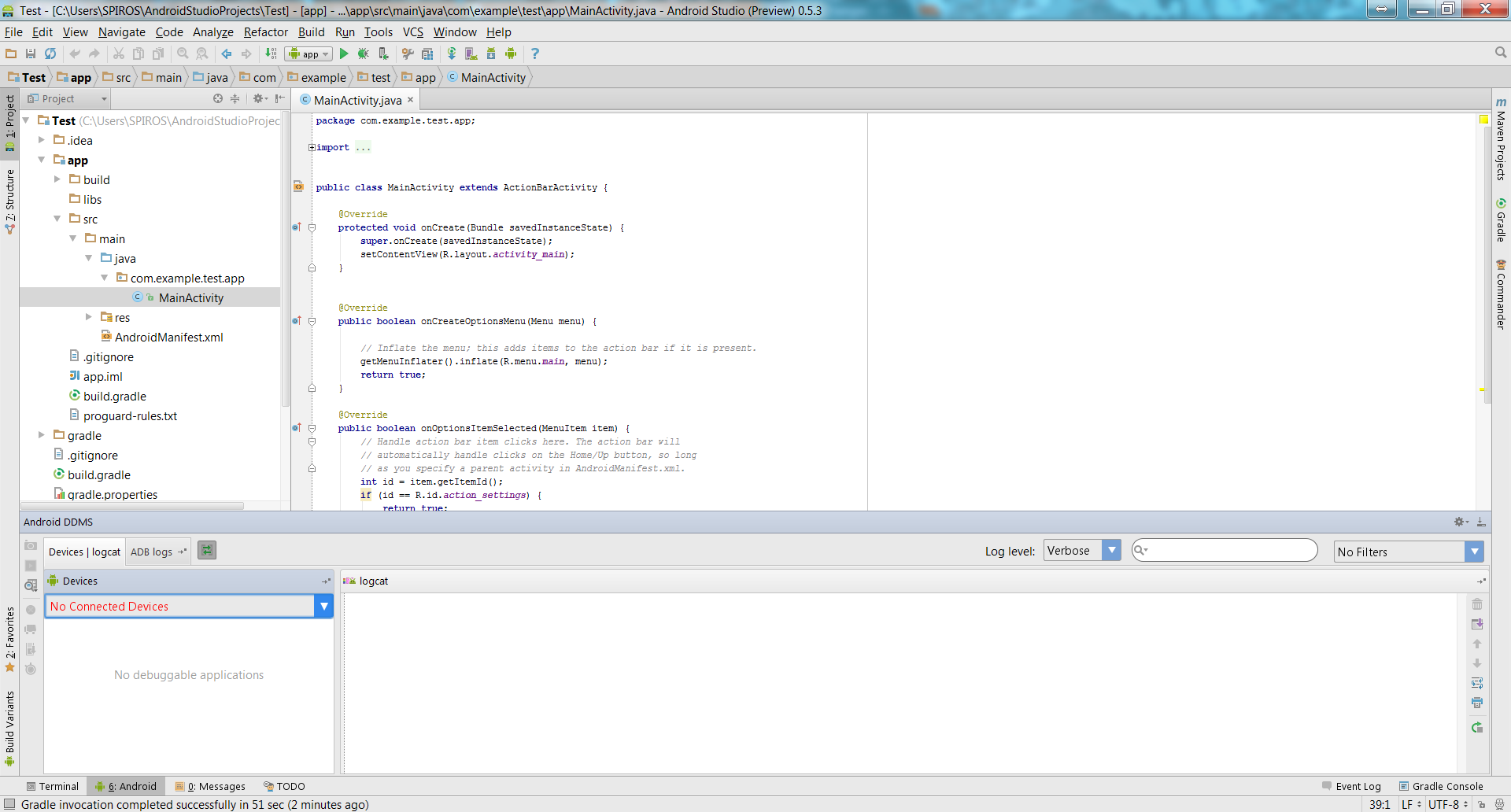Toggle the Favorites tool window side tab

tap(9, 639)
